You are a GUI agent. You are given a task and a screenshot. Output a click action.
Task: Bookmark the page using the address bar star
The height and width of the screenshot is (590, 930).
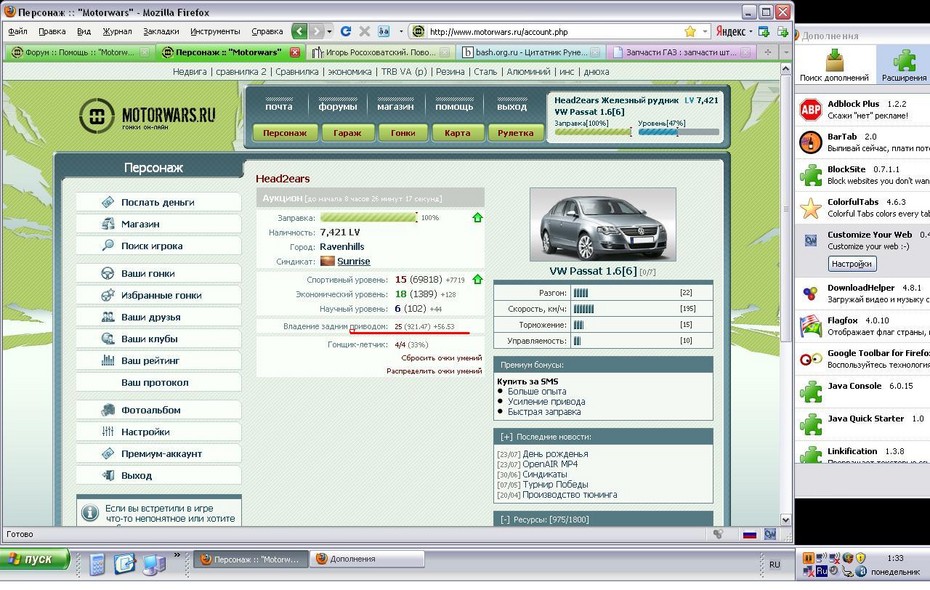(x=689, y=31)
